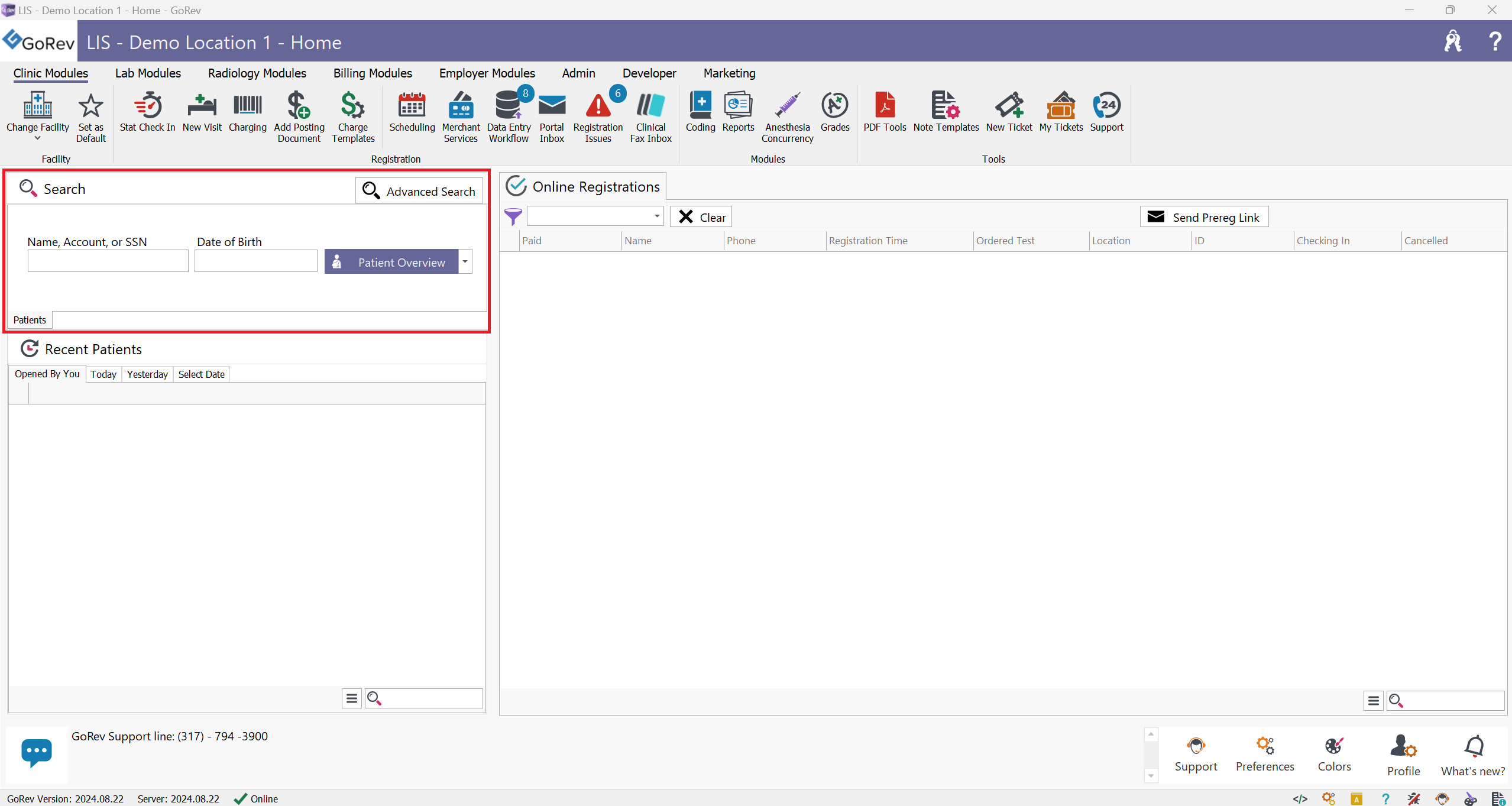This screenshot has width=1512, height=806.
Task: Select the Lab Modules menu tab
Action: (x=148, y=73)
